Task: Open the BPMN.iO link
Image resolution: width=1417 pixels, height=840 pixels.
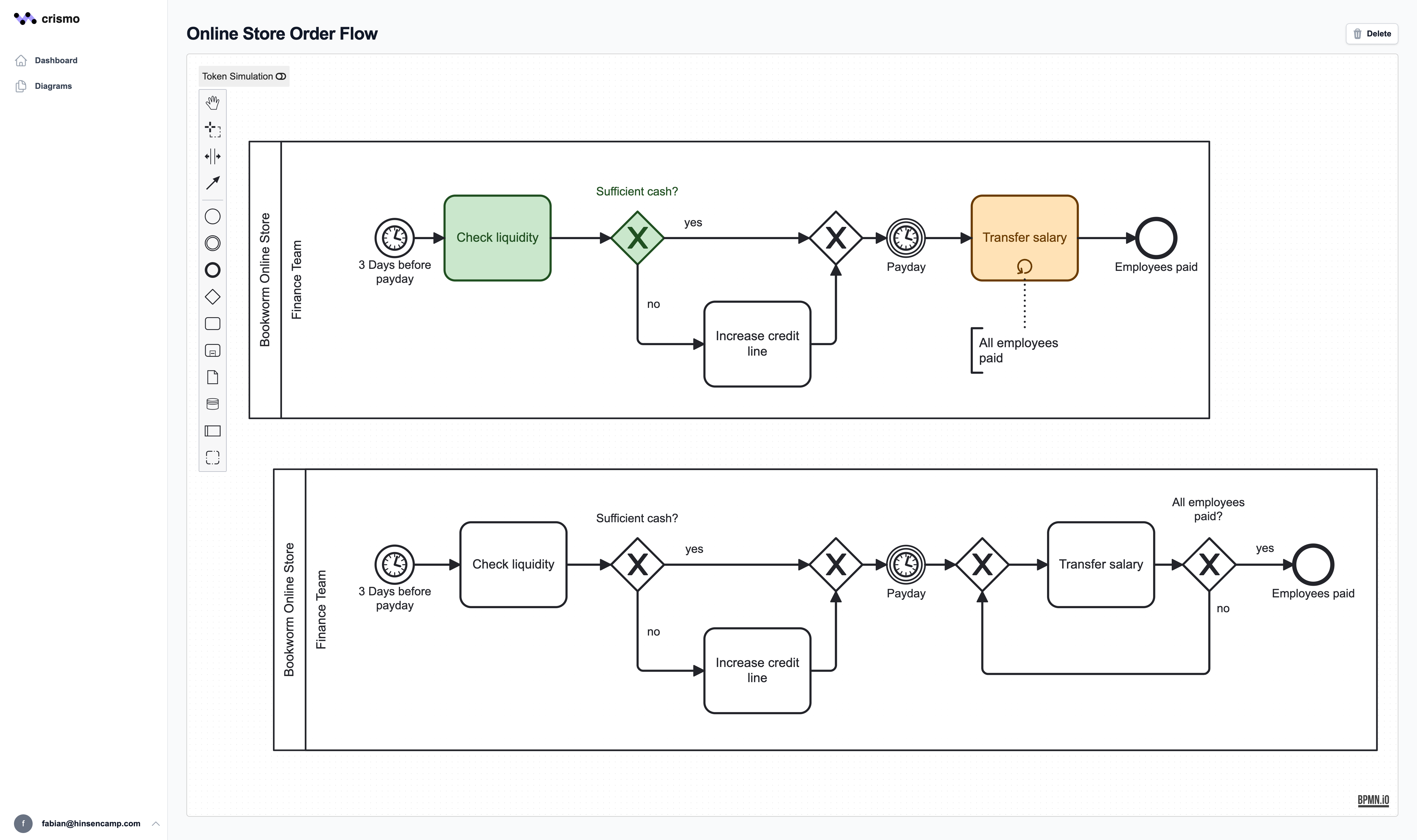Action: coord(1373,800)
